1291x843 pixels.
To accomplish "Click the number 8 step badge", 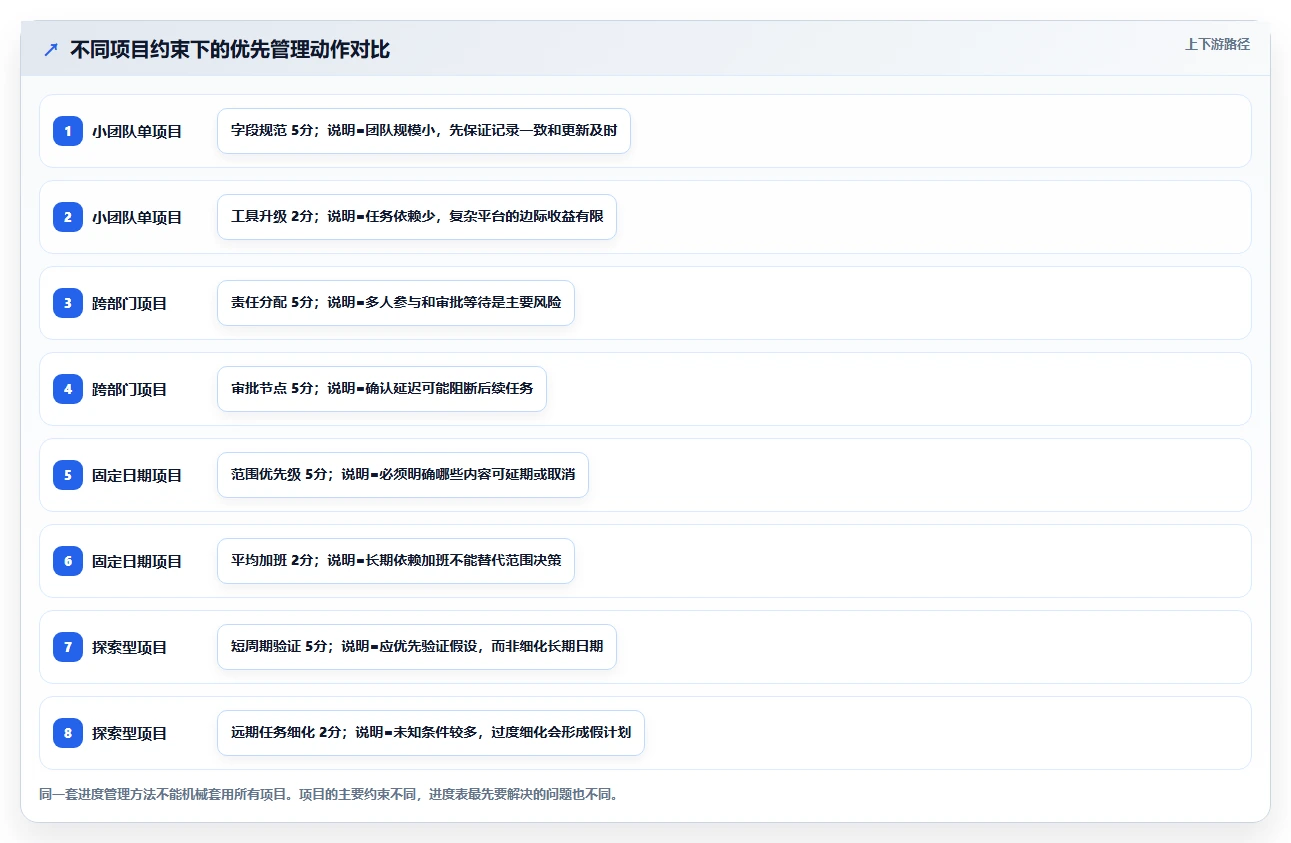I will point(68,733).
